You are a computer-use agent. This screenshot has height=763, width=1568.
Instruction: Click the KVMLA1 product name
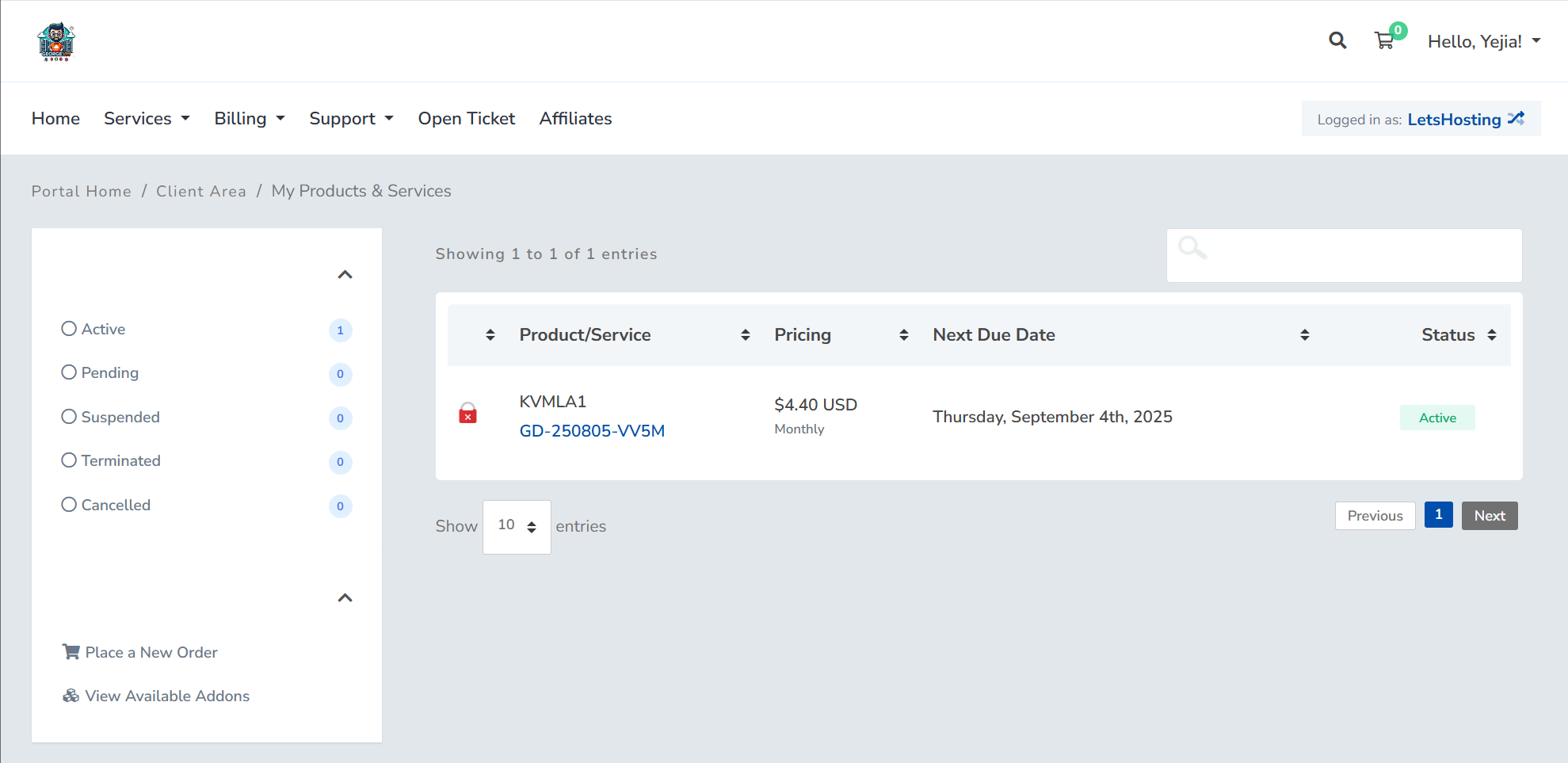pyautogui.click(x=553, y=402)
